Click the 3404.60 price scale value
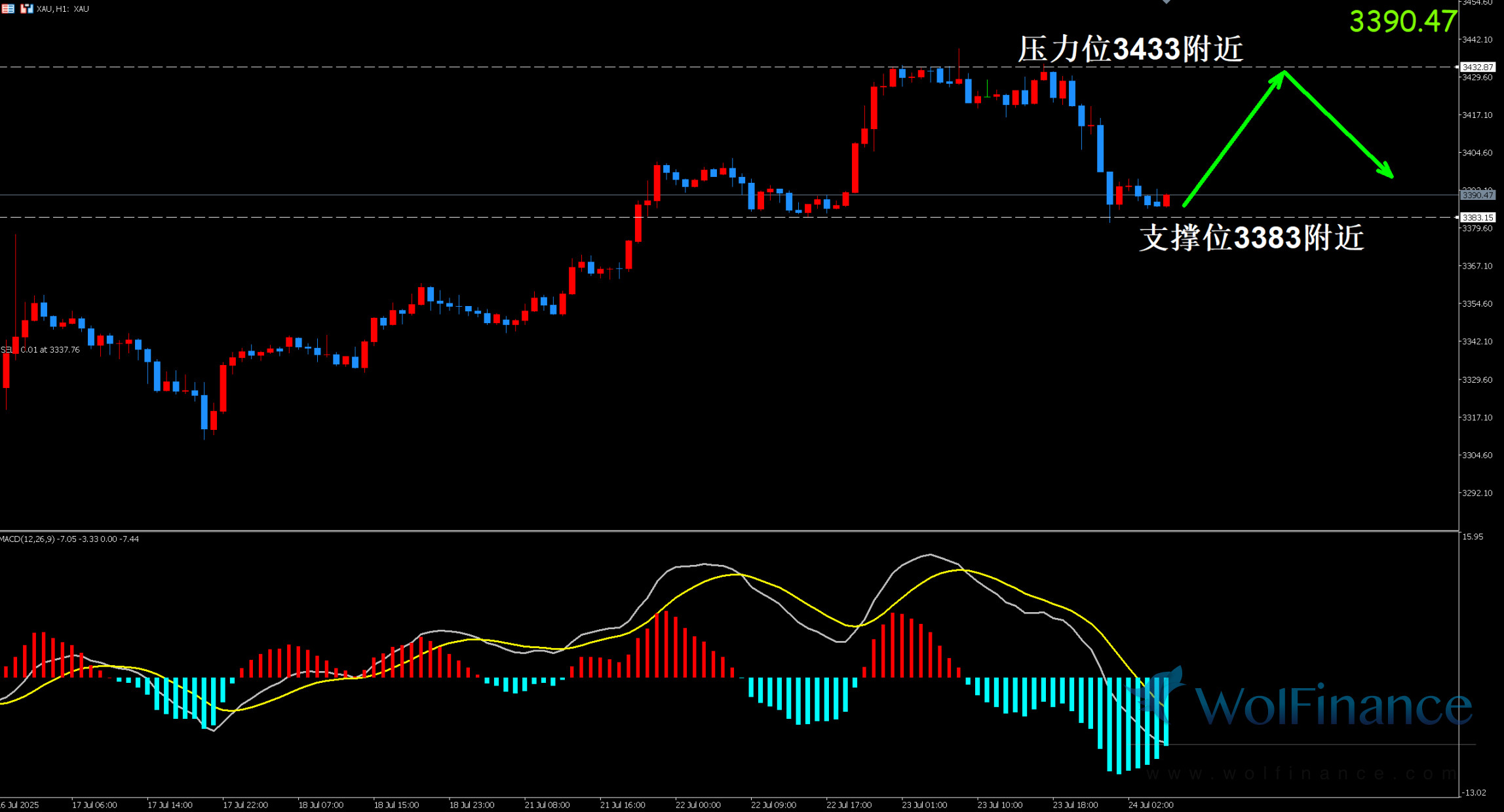This screenshot has height=812, width=1504. pos(1477,153)
